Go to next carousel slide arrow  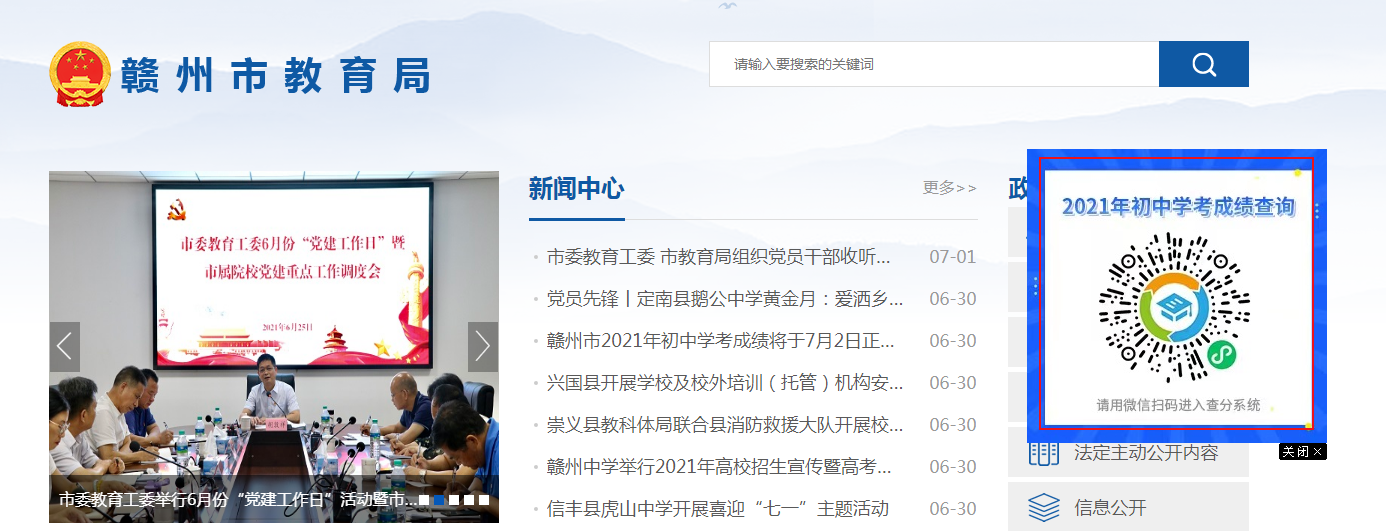pyautogui.click(x=483, y=347)
